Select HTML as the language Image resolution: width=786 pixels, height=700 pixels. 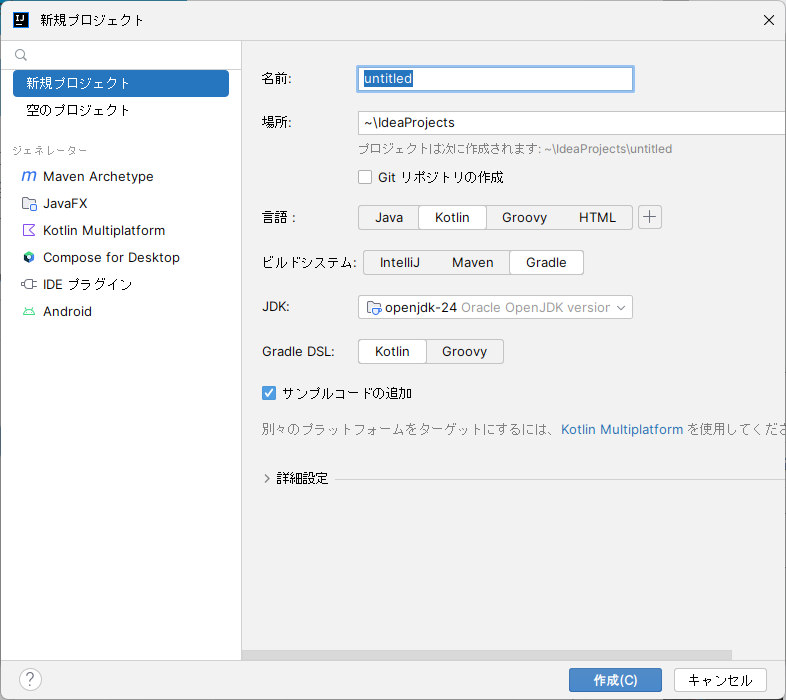pyautogui.click(x=597, y=218)
